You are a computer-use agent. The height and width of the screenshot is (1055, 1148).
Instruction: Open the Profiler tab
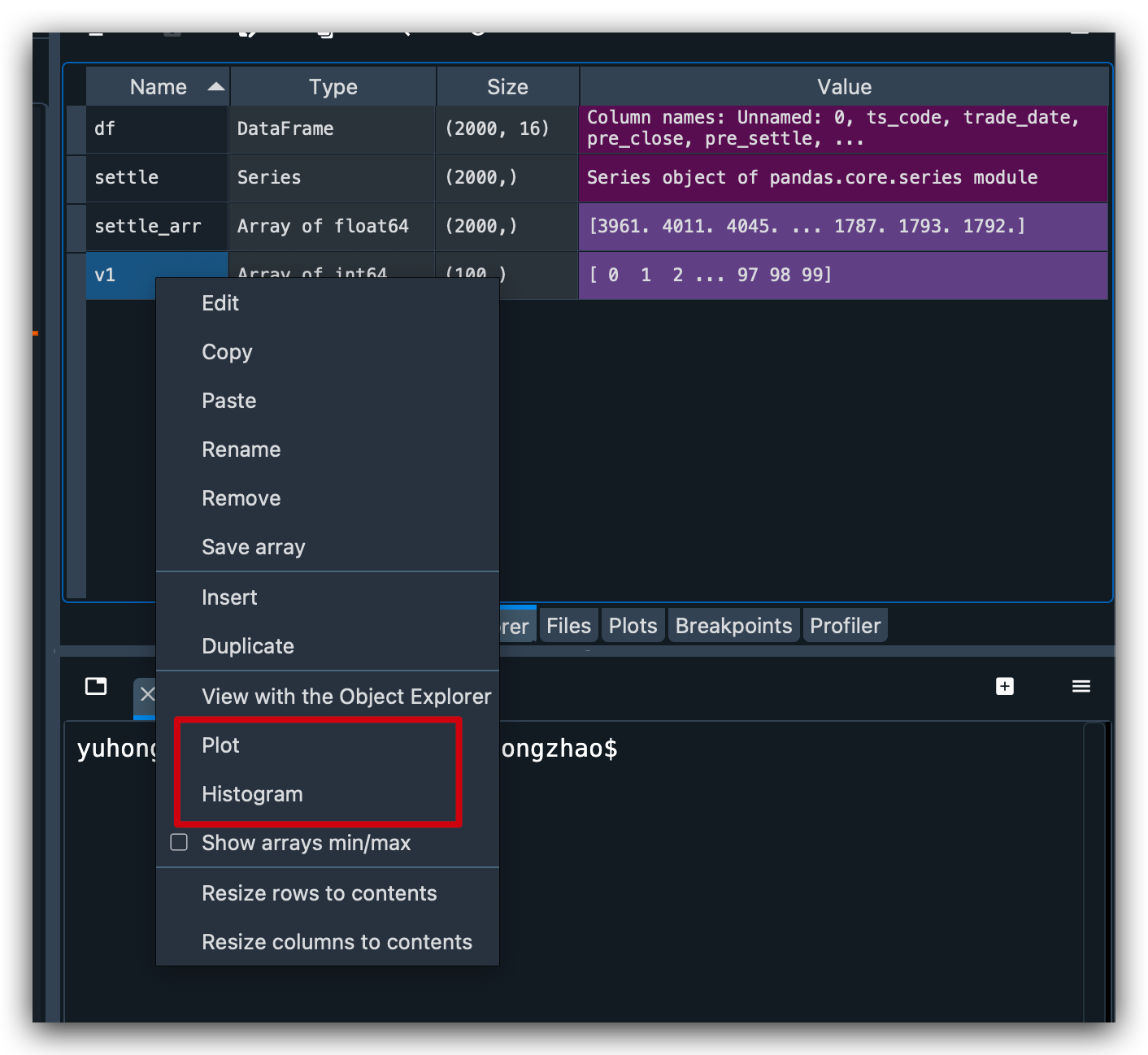coord(845,626)
